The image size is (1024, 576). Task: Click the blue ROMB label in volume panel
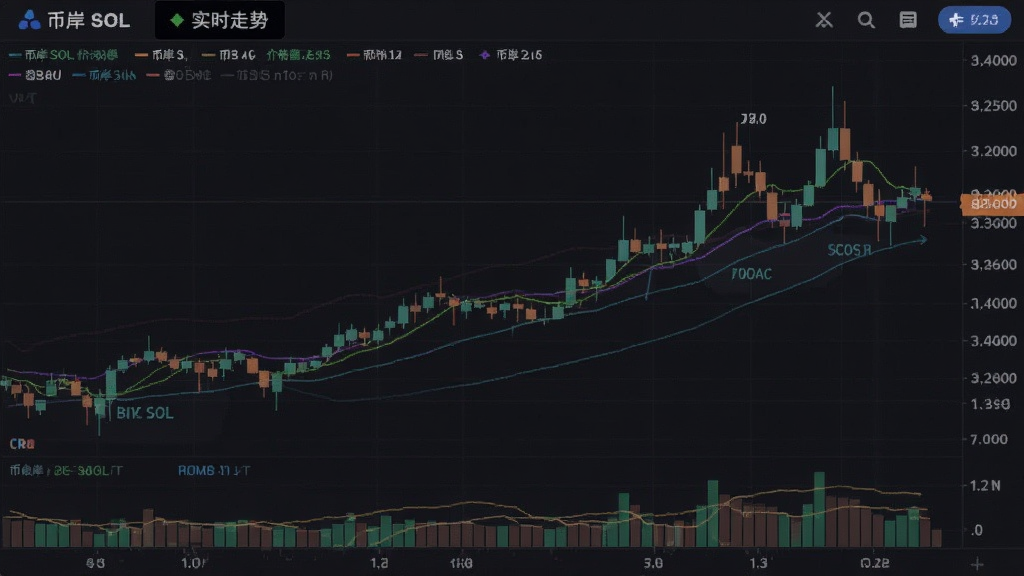coord(214,470)
